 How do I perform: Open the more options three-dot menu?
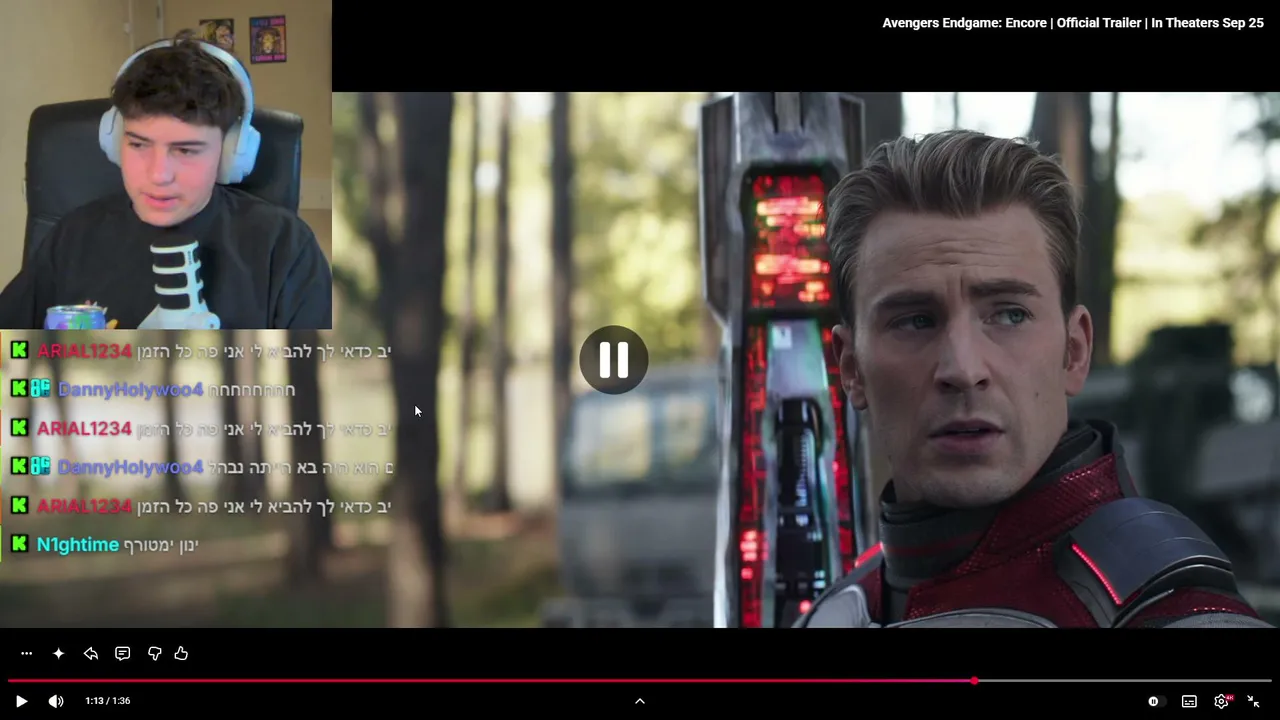coord(27,654)
